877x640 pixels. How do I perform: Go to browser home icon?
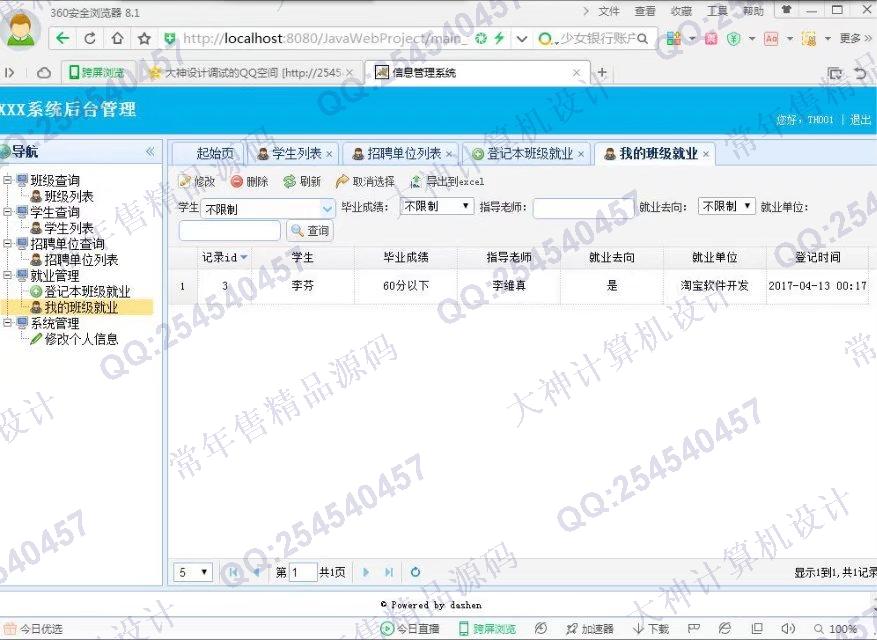pyautogui.click(x=117, y=38)
